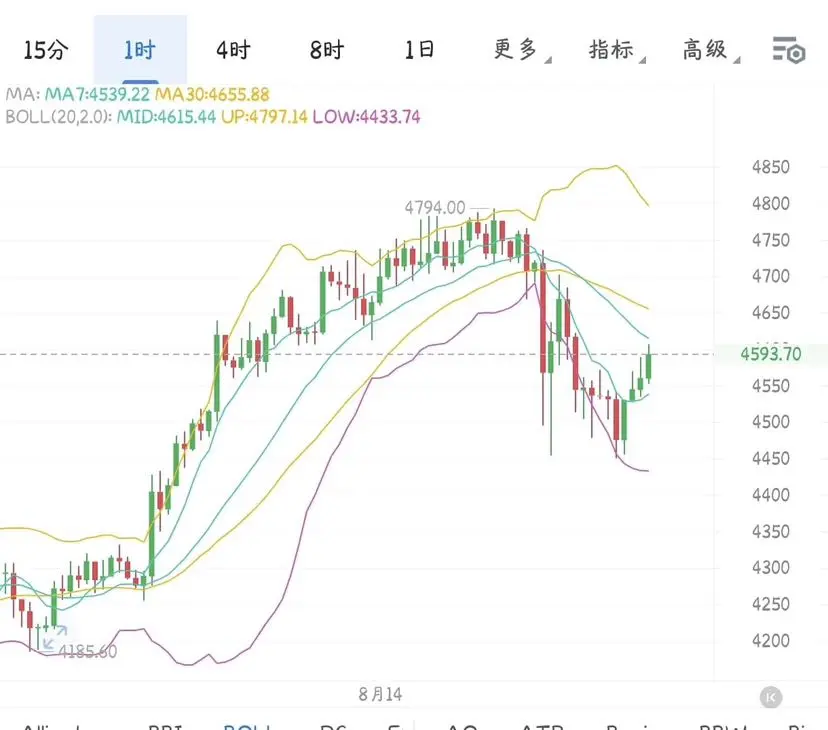The height and width of the screenshot is (730, 828).
Task: Tap the 4350 price axis label
Action: pyautogui.click(x=770, y=531)
